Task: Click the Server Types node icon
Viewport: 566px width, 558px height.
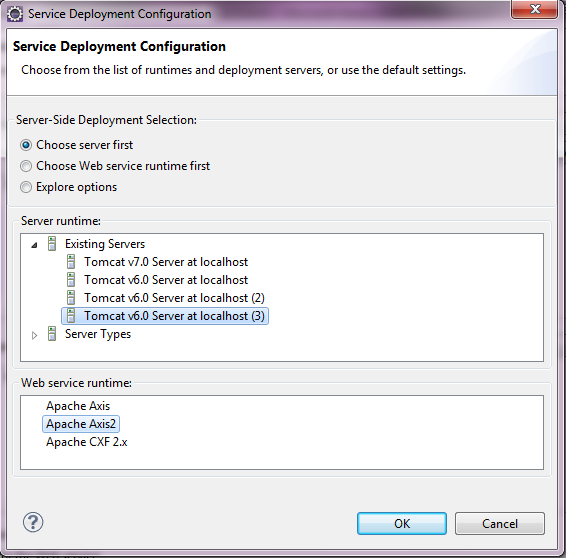Action: pos(52,334)
